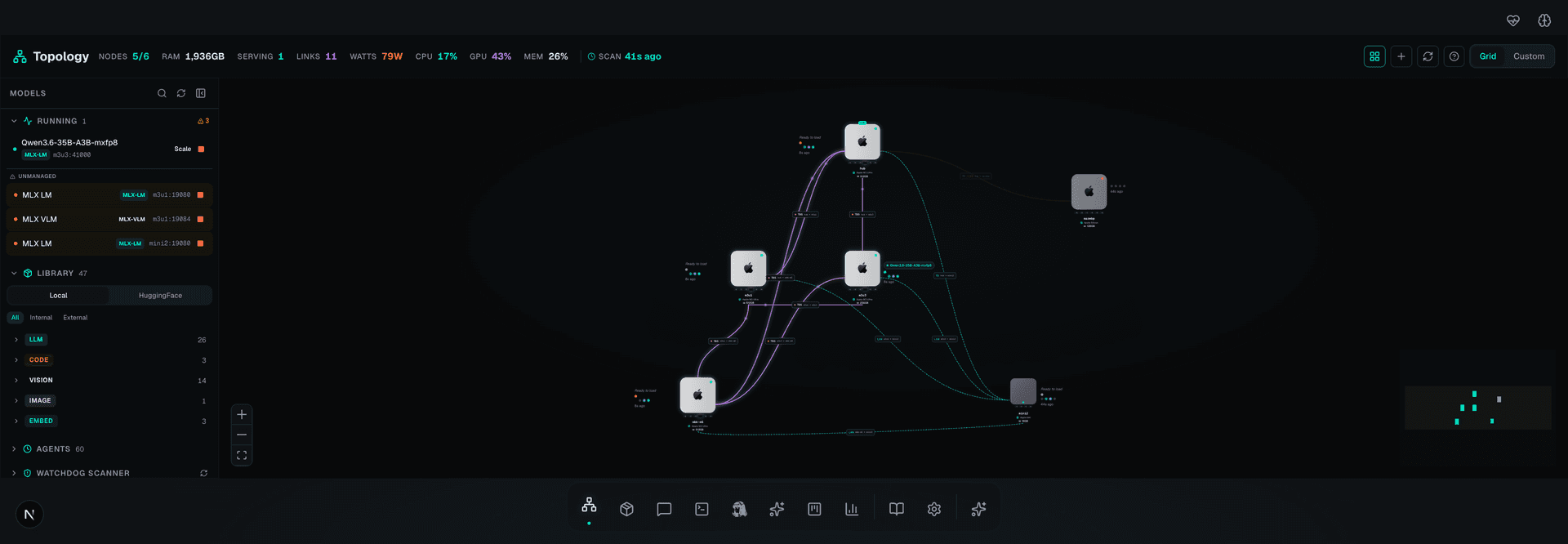The image size is (1568, 544).
Task: Open the cube models icon in dock
Action: (626, 509)
